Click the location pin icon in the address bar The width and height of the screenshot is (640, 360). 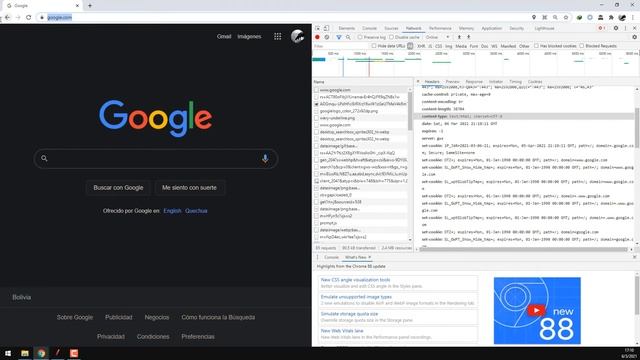(x=534, y=17)
